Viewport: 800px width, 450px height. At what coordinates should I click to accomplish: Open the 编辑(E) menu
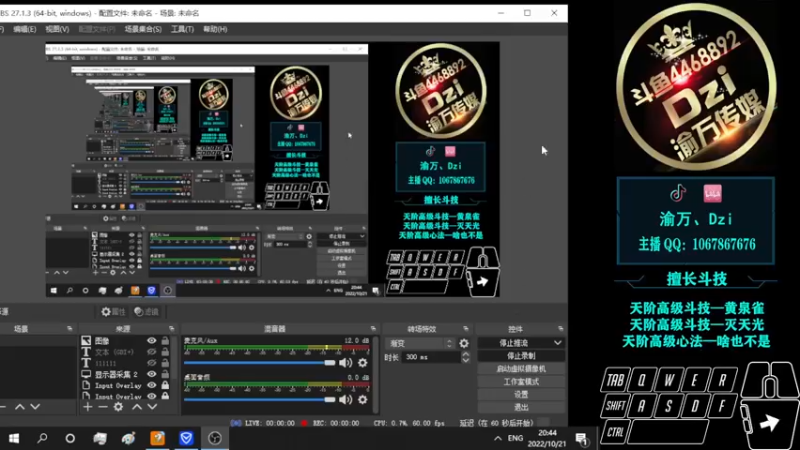(24, 29)
